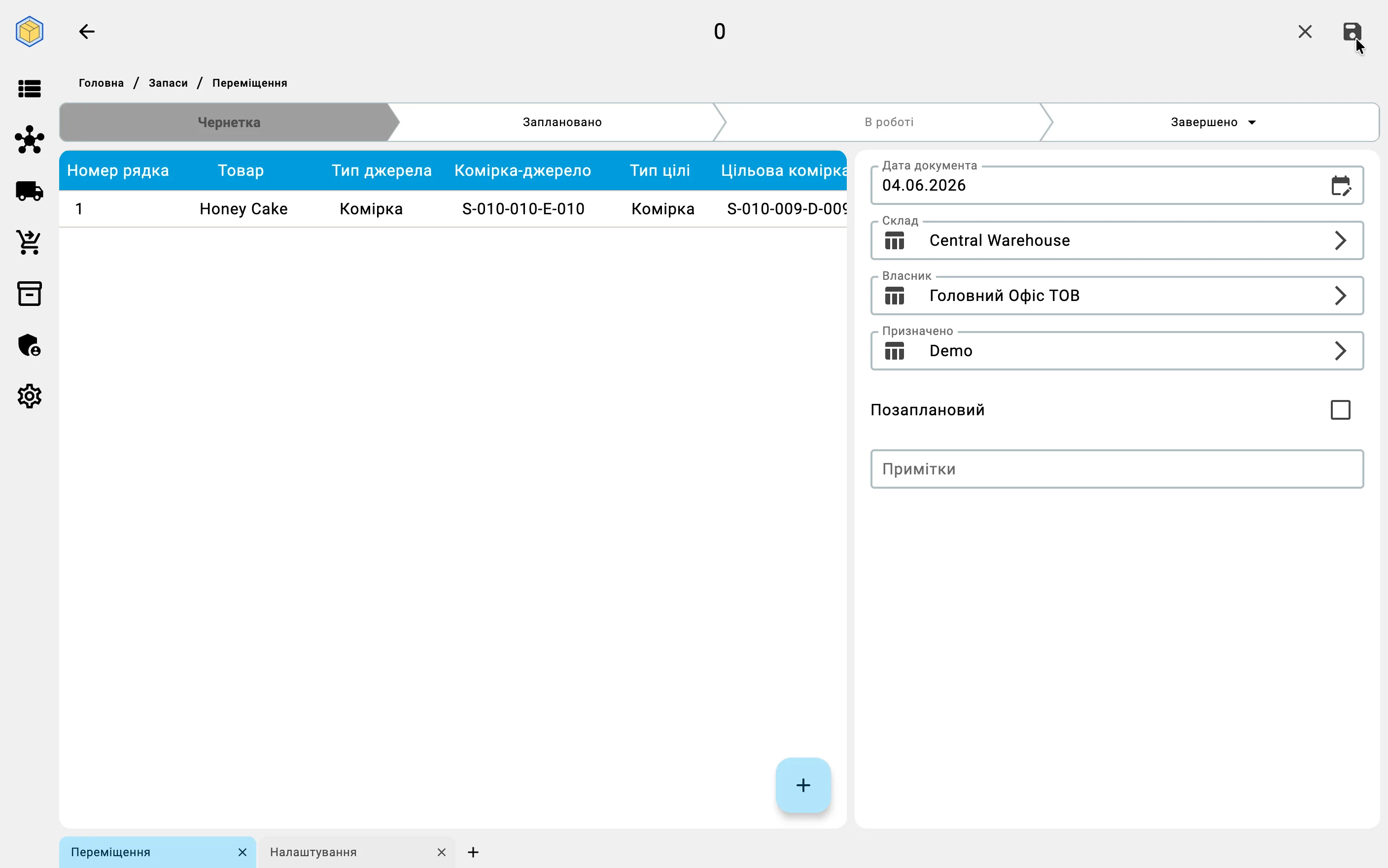Click the date field 04.06.2026

pyautogui.click(x=1116, y=185)
